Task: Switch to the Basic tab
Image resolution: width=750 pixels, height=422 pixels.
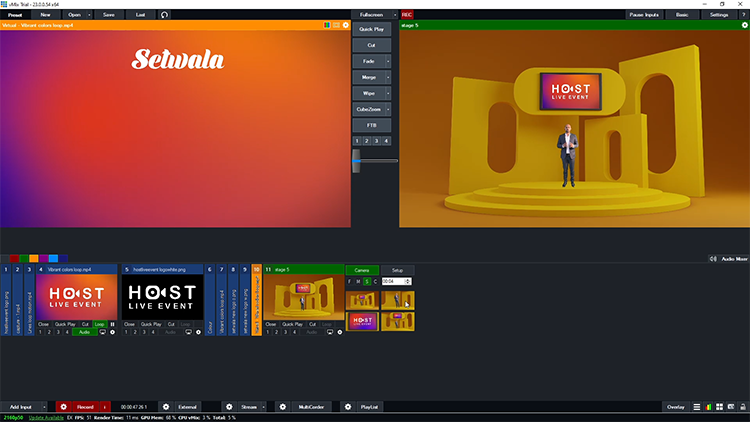Action: (681, 15)
